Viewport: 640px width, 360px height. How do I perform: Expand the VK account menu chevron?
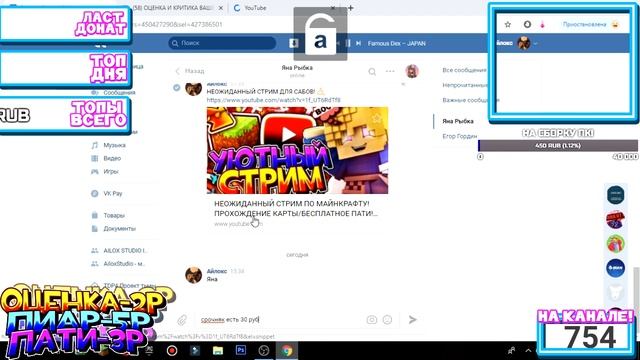pyautogui.click(x=536, y=43)
